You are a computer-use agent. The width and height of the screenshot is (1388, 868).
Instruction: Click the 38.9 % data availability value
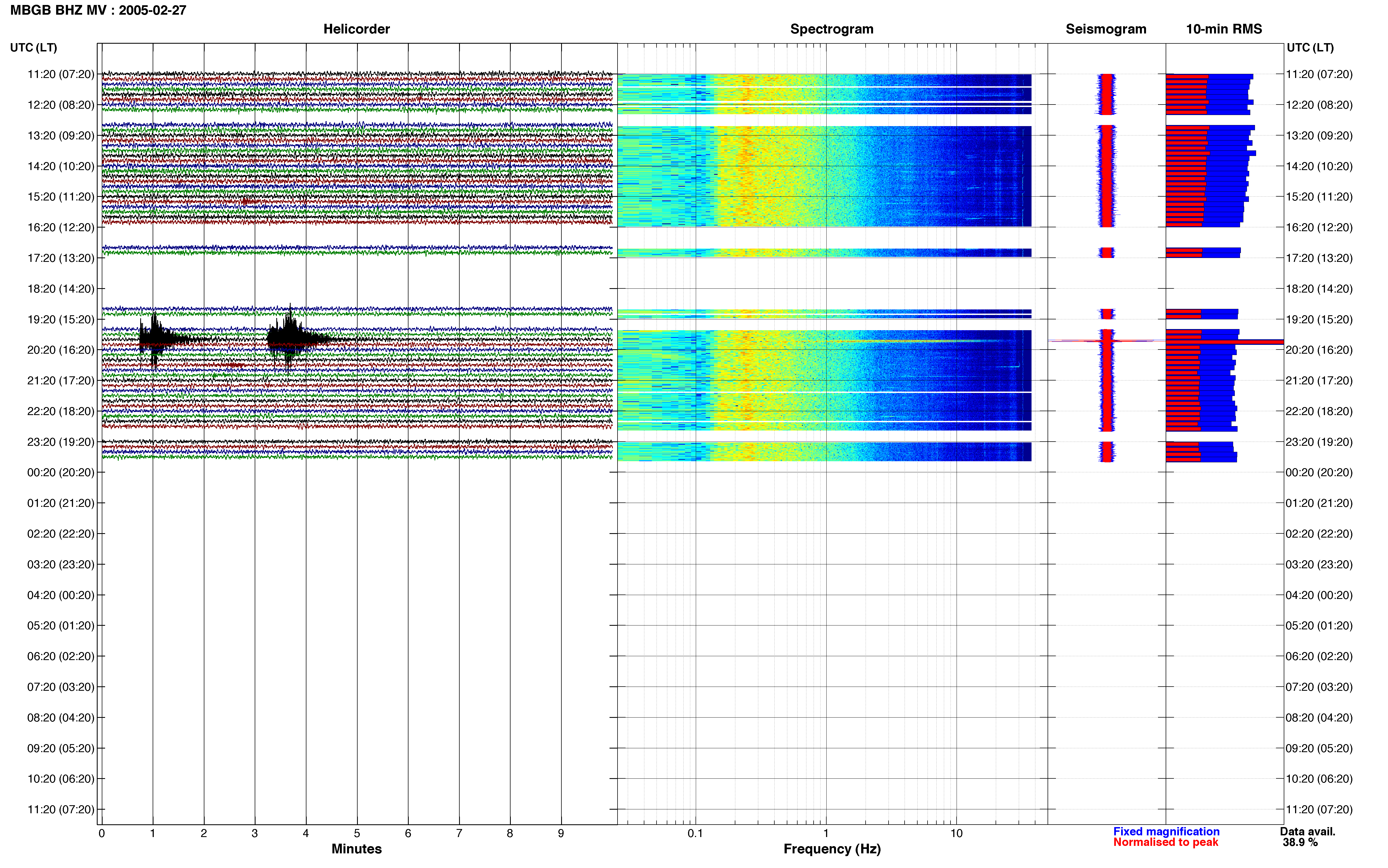click(1300, 842)
